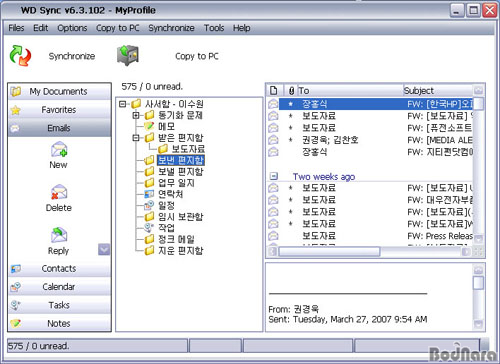Open the Tools menu
The width and height of the screenshot is (500, 364).
click(x=214, y=28)
